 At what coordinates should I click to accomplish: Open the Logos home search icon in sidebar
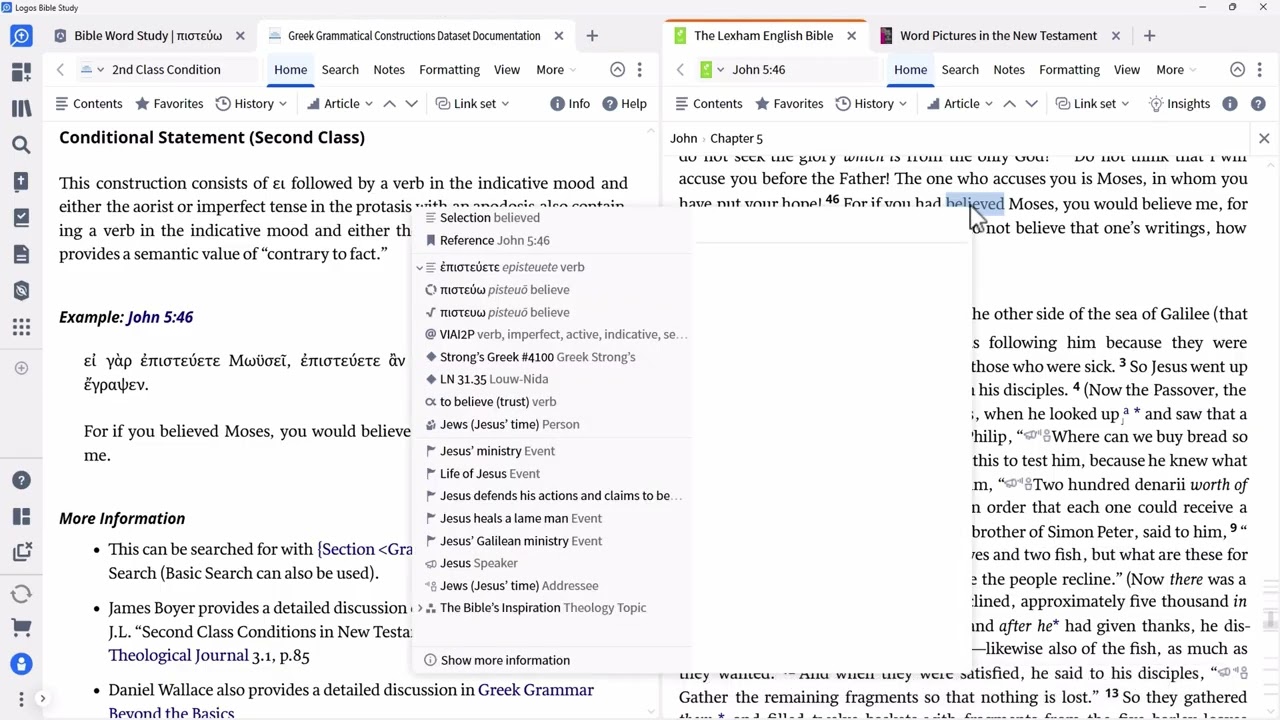(x=21, y=36)
